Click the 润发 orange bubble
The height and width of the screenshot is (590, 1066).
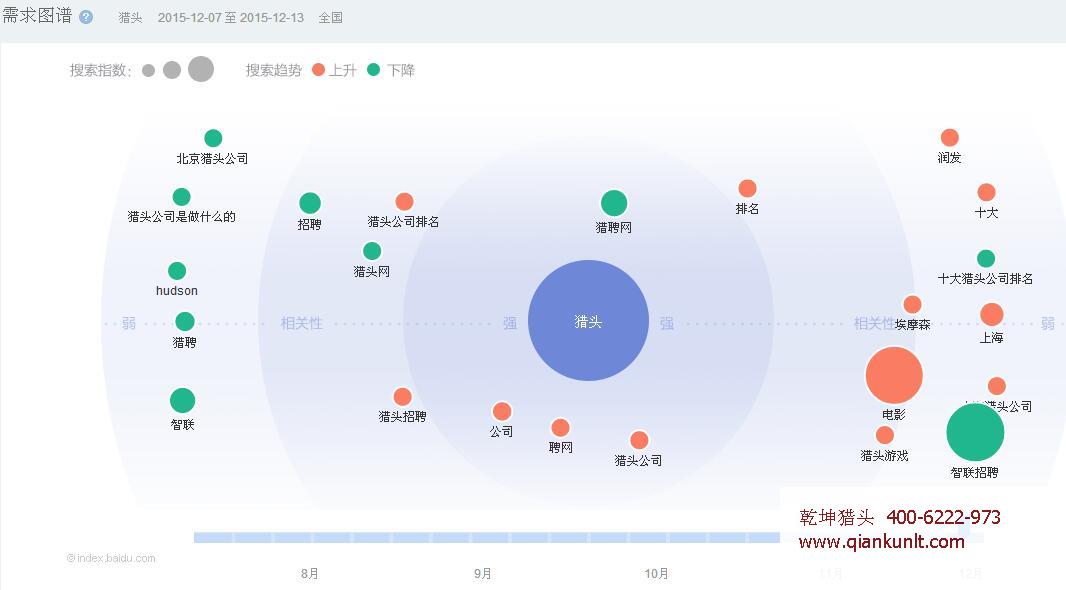(x=950, y=138)
